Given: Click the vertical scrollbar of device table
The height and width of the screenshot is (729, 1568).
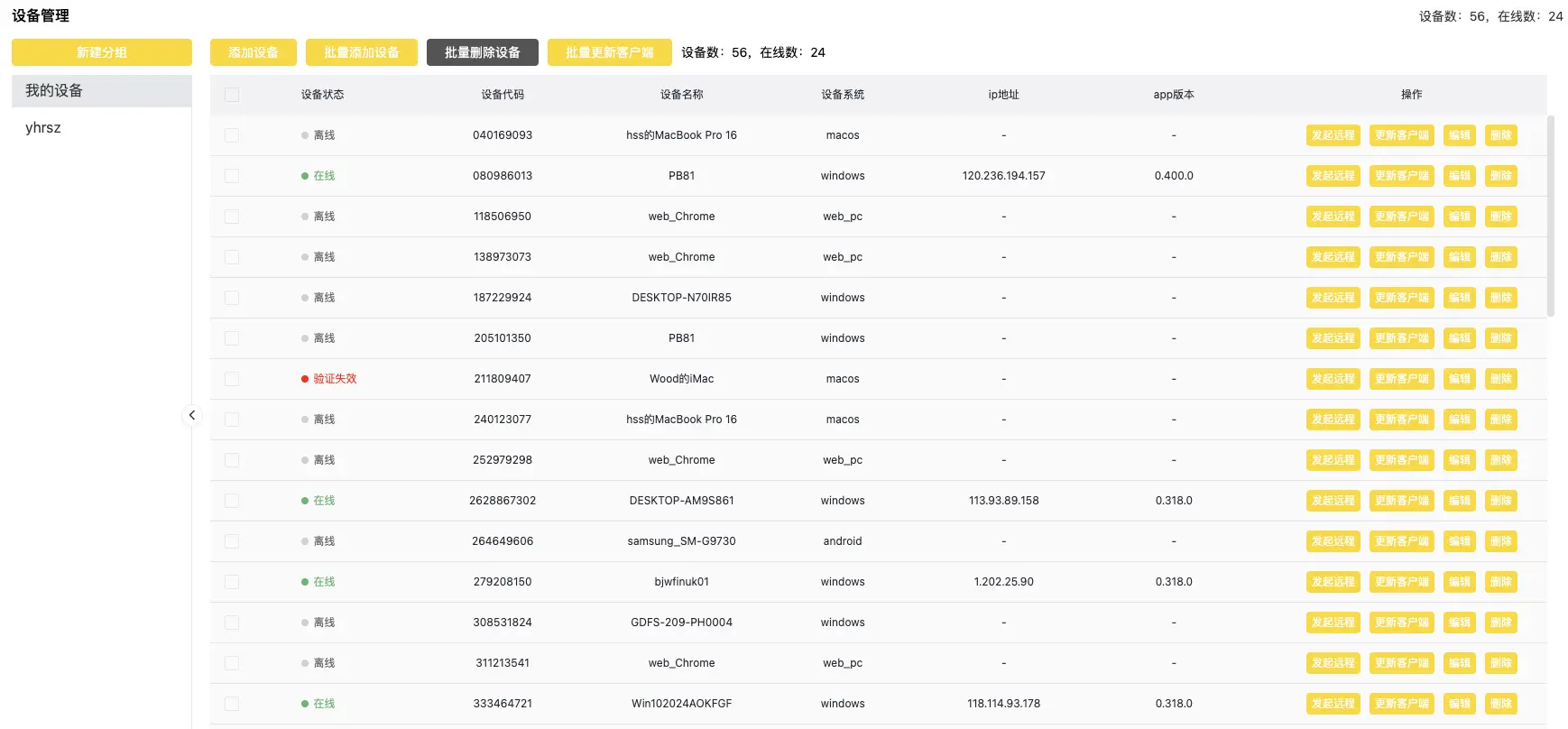Looking at the screenshot, I should pyautogui.click(x=1551, y=217).
